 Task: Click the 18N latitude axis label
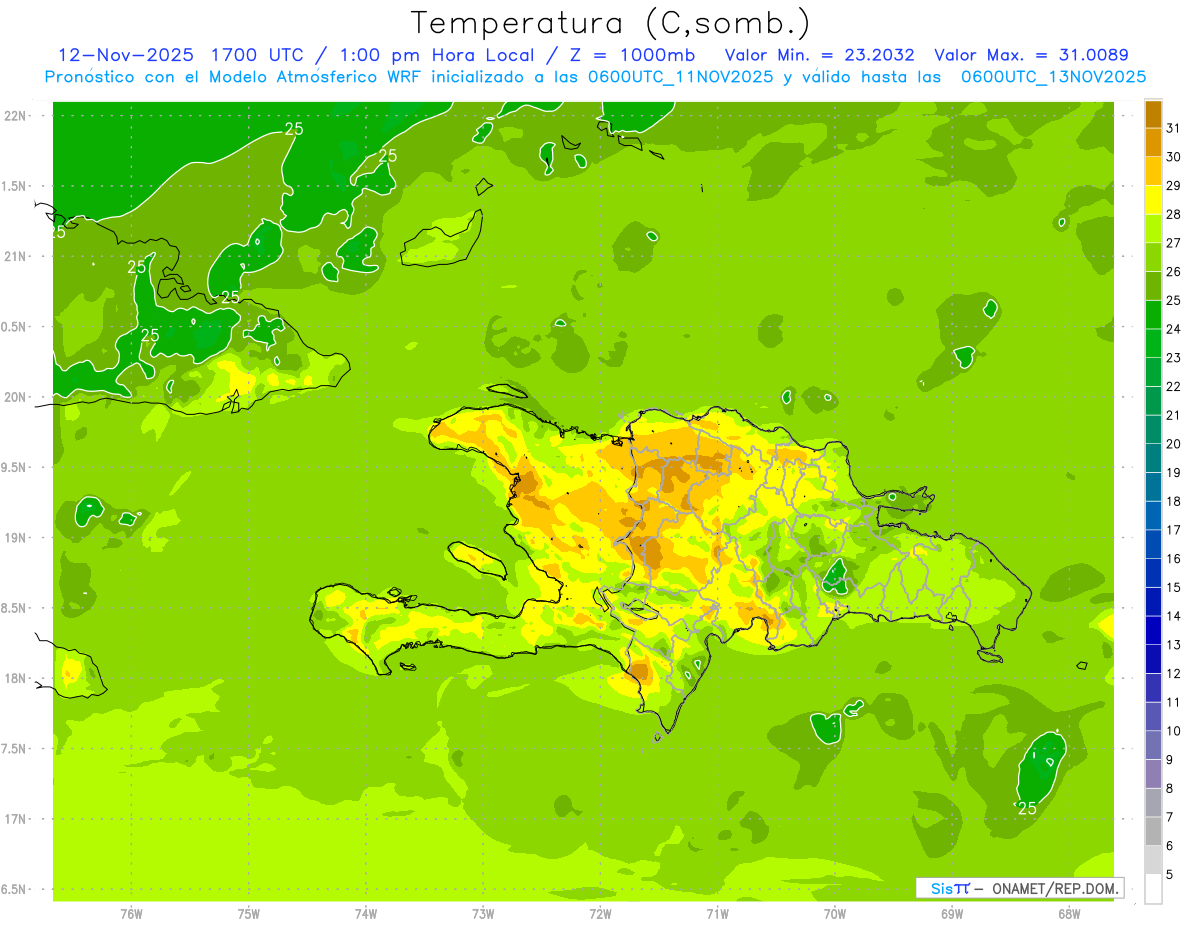(17, 679)
